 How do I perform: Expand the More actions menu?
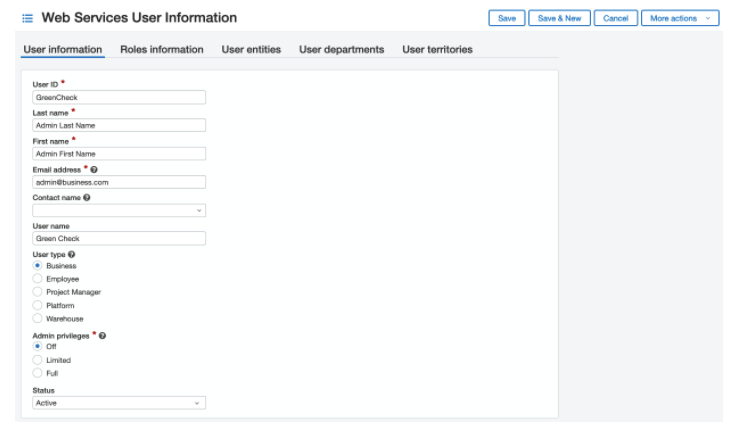680,18
